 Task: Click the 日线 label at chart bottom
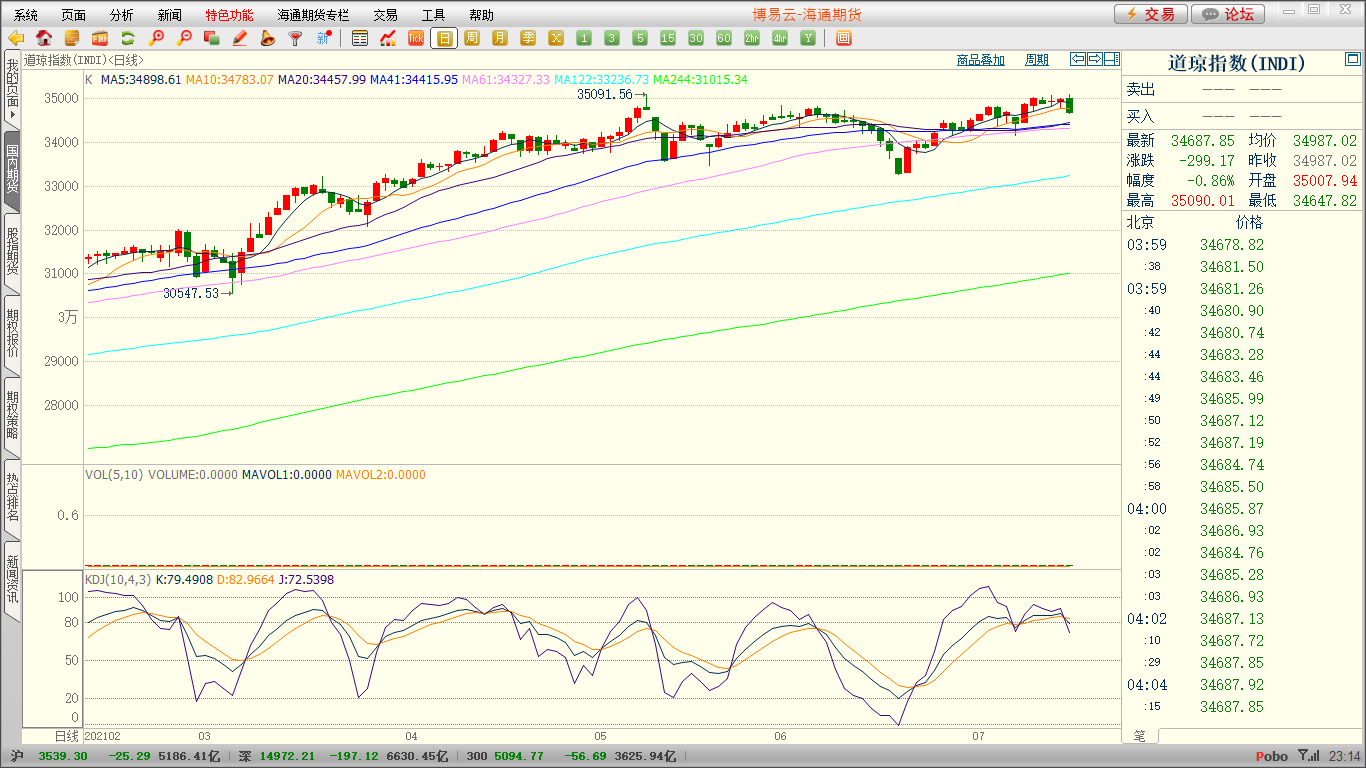(65, 735)
